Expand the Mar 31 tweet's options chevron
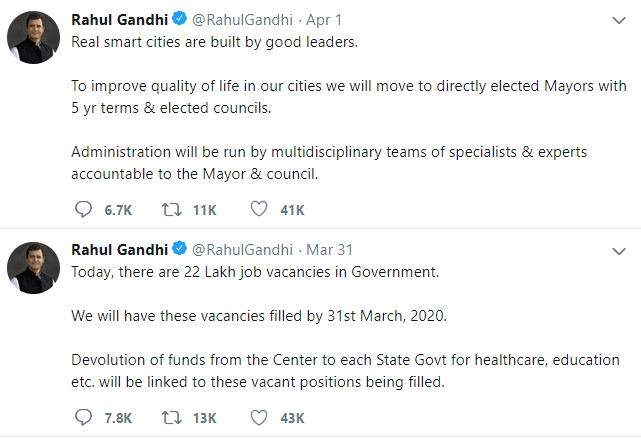Viewport: 641px width, 439px height. pyautogui.click(x=619, y=251)
